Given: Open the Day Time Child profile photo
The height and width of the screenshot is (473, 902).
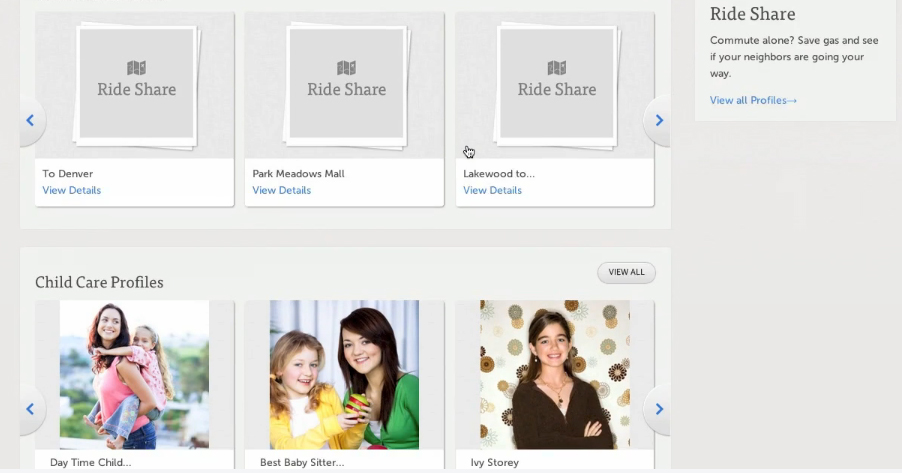Looking at the screenshot, I should pos(134,374).
